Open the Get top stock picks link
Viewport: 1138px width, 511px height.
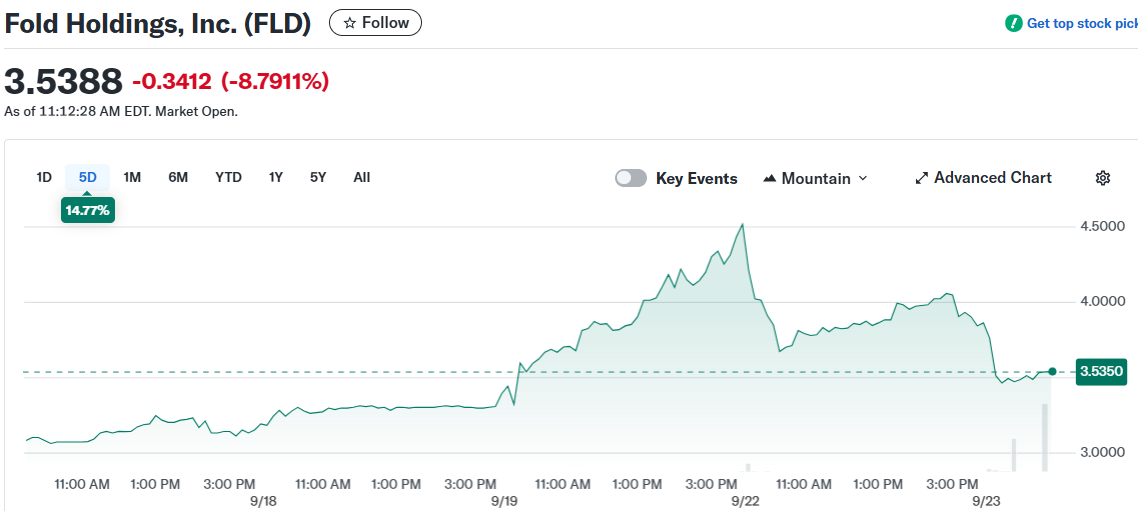coord(1082,24)
